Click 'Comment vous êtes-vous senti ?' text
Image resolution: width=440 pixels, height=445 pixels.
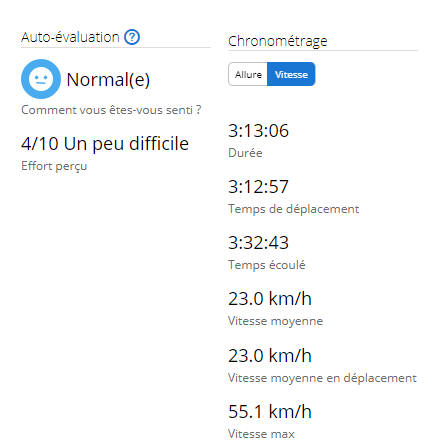click(x=111, y=110)
